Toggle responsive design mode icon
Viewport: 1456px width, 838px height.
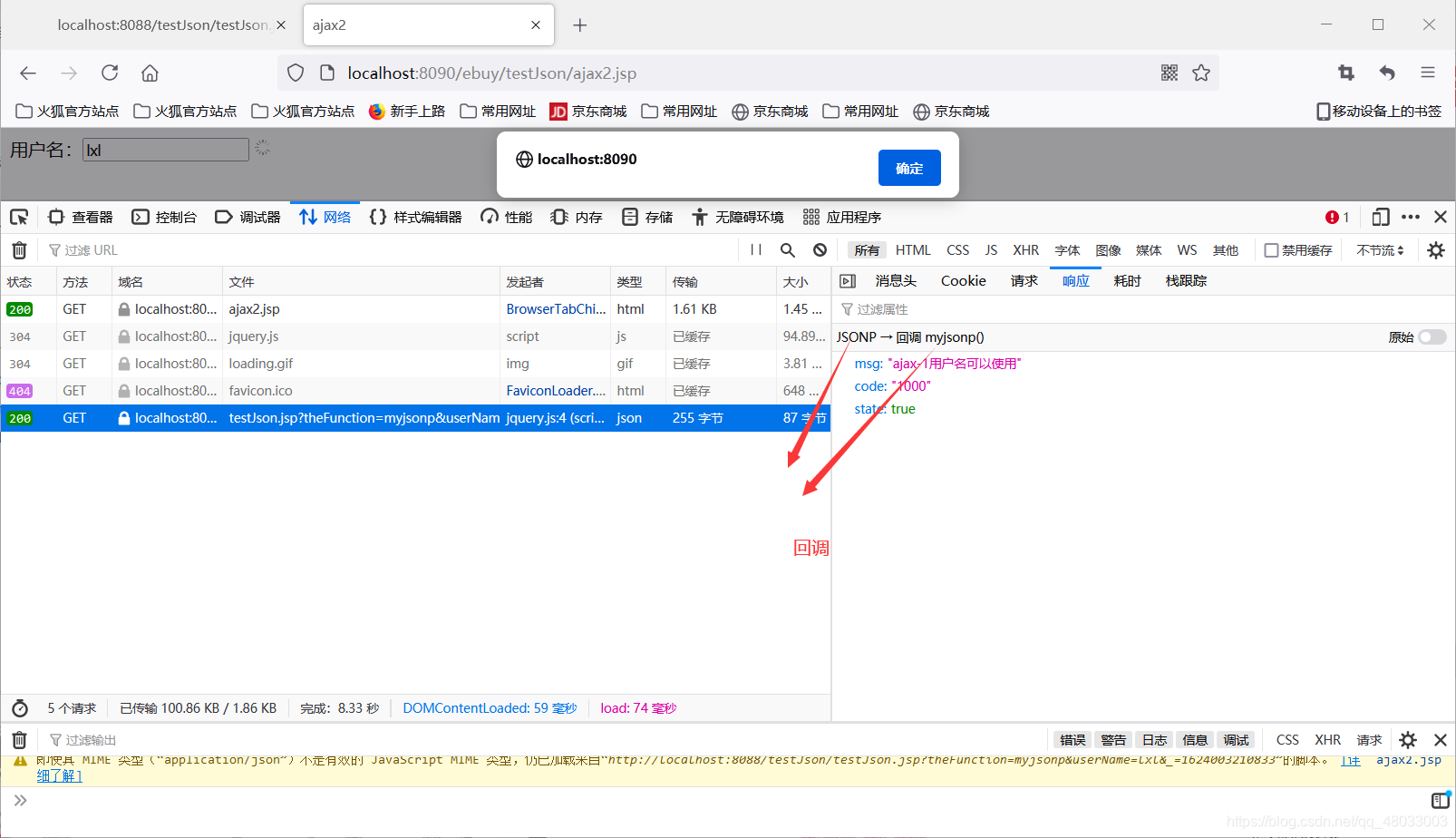pos(1381,217)
